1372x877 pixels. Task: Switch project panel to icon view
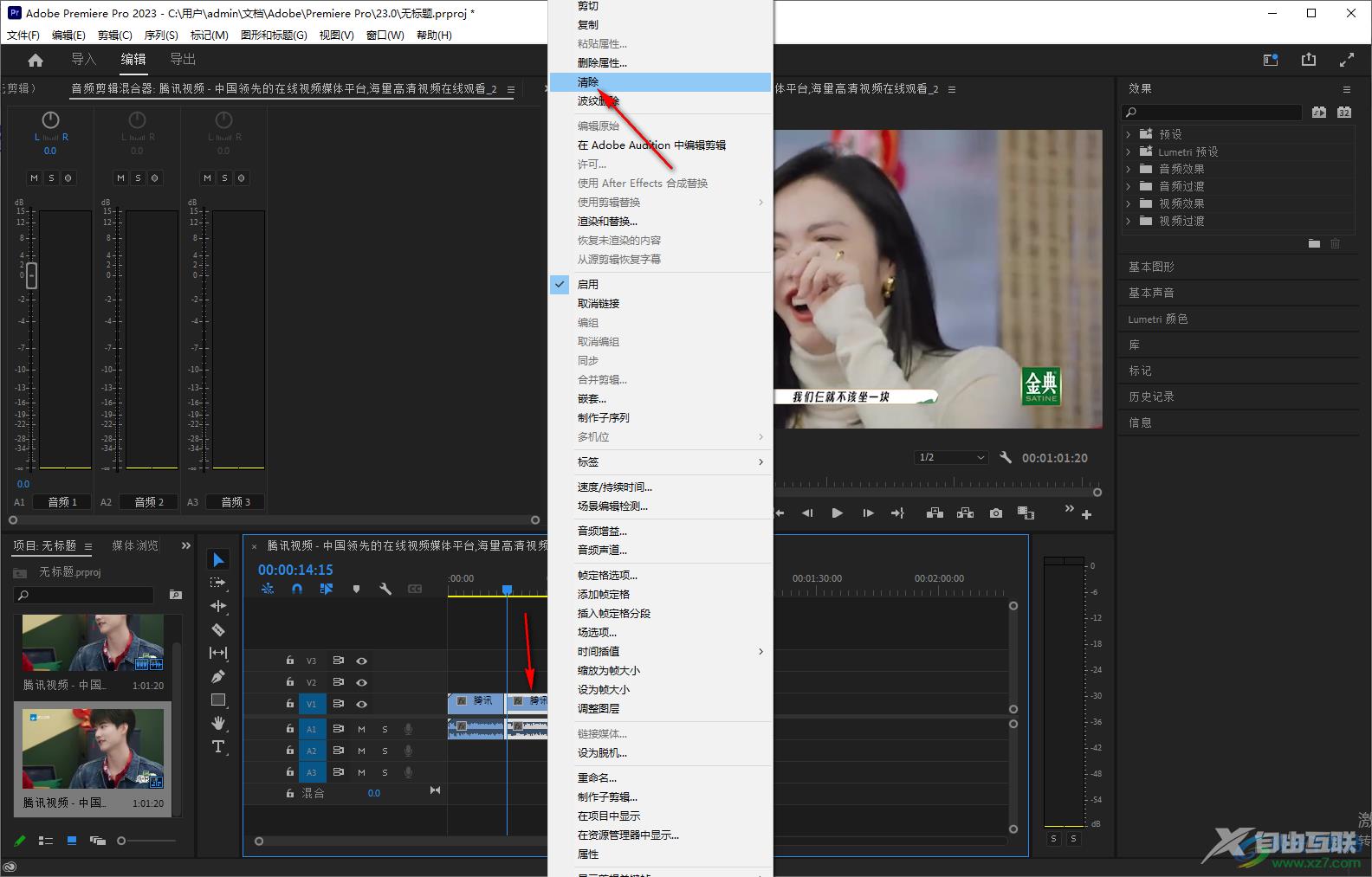72,840
